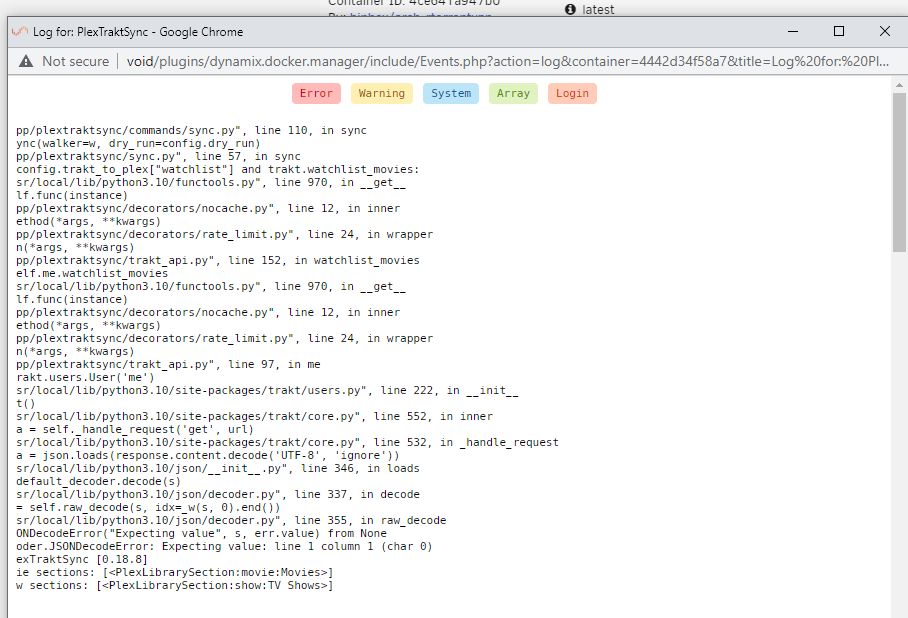This screenshot has width=908, height=618.
Task: Click the json/__init__.py line 346 loads entry
Action: pyautogui.click(x=218, y=468)
